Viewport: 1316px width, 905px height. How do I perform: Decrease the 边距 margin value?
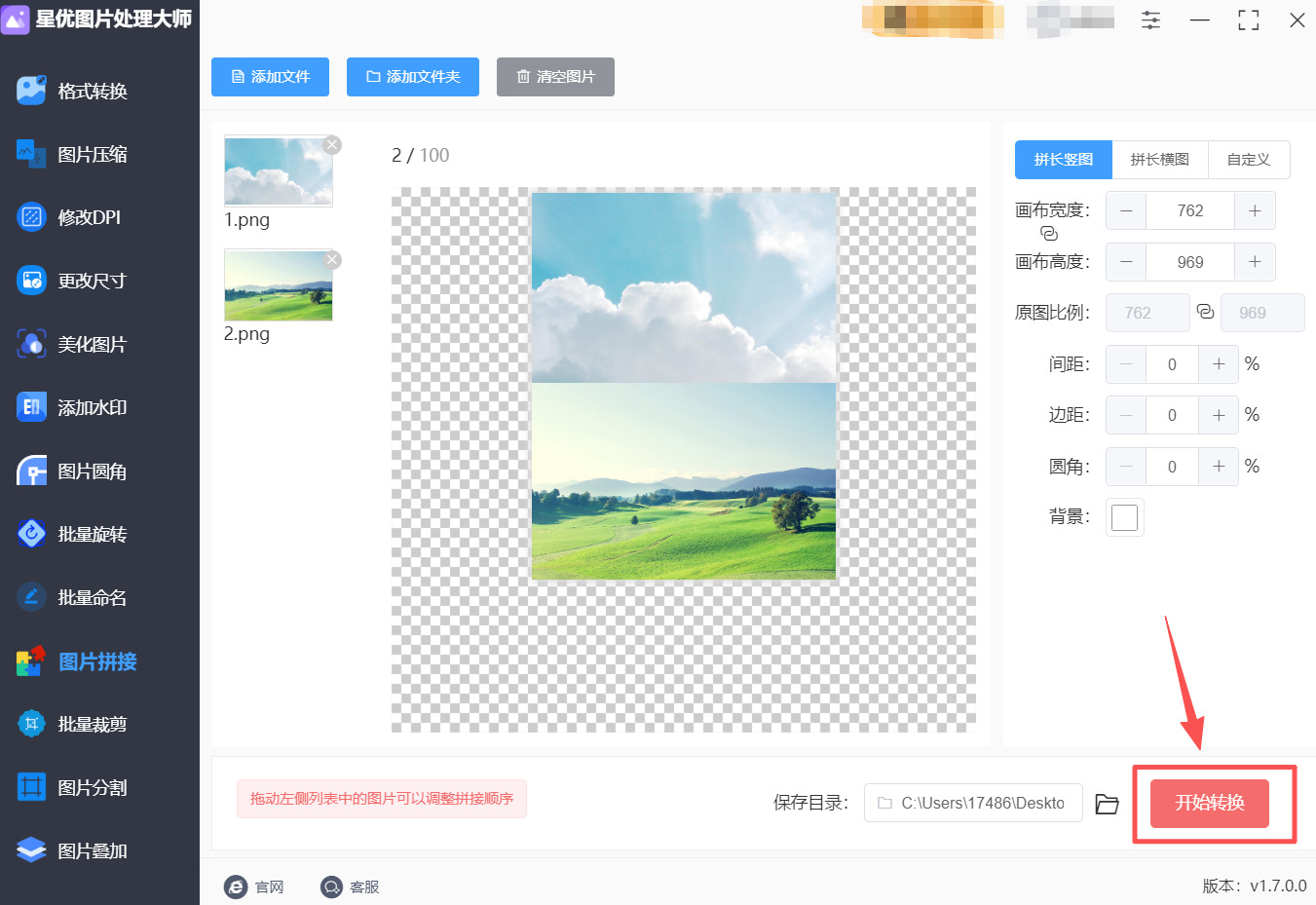click(1126, 415)
